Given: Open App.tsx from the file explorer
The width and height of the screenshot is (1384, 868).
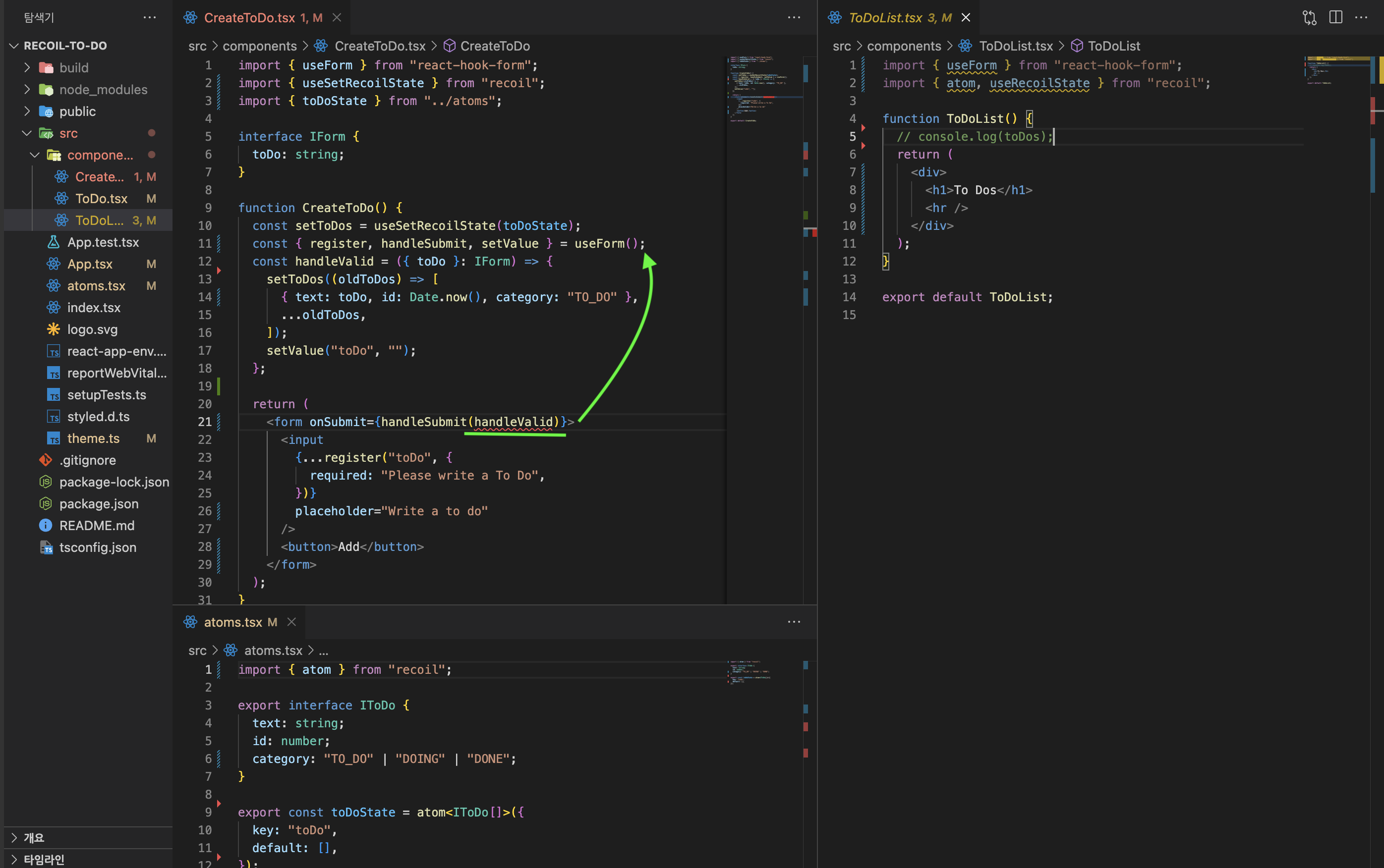Looking at the screenshot, I should [x=90, y=264].
